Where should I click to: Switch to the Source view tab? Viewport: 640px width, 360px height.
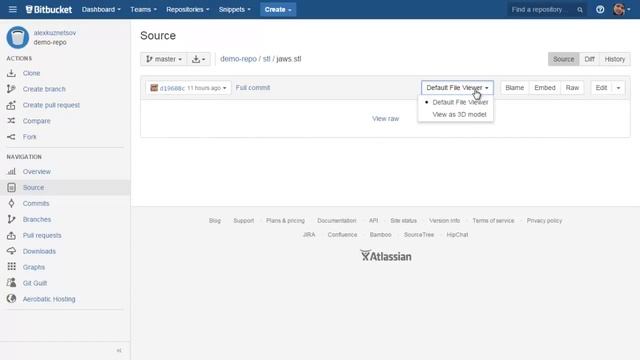564,59
